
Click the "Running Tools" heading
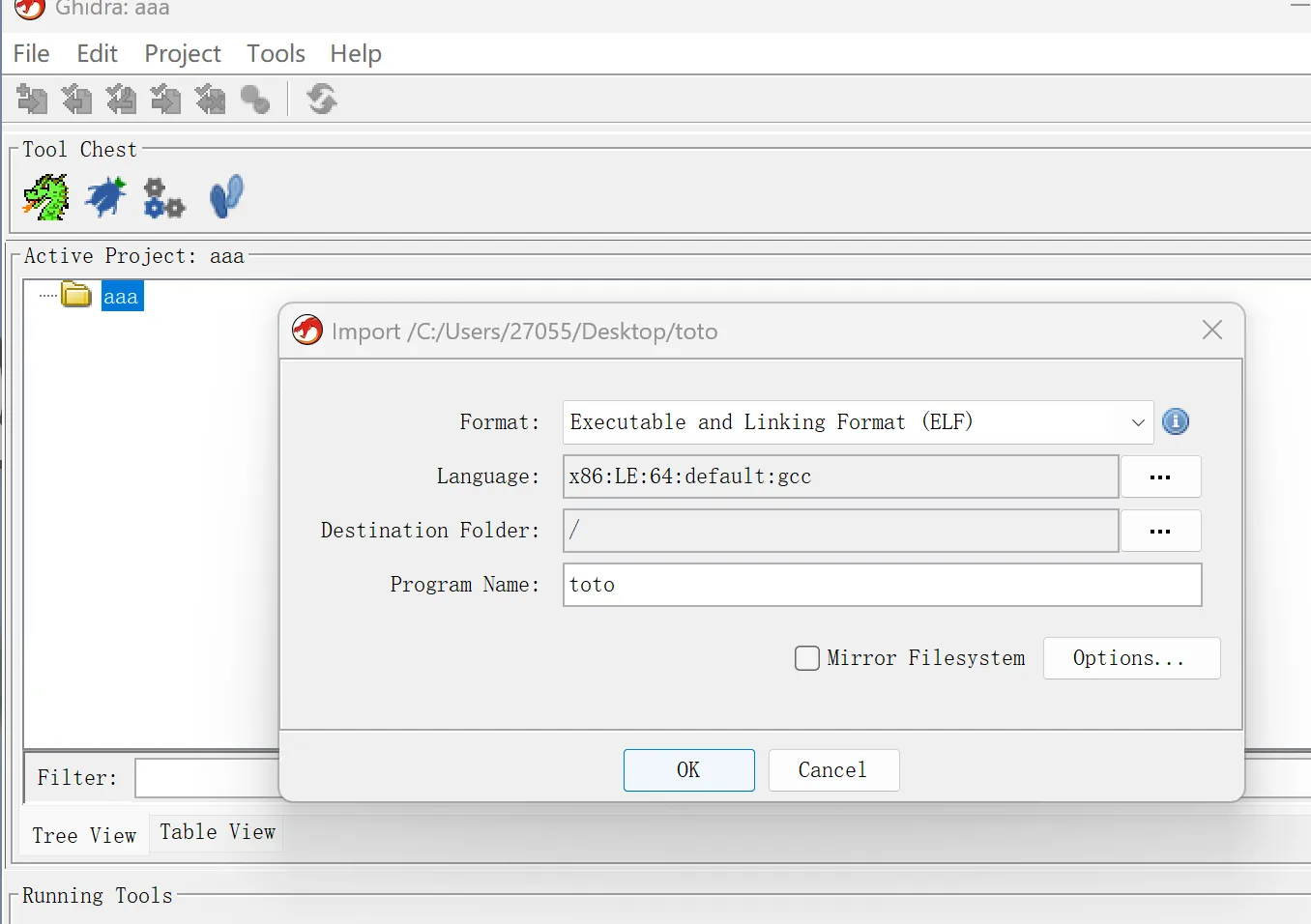click(98, 896)
